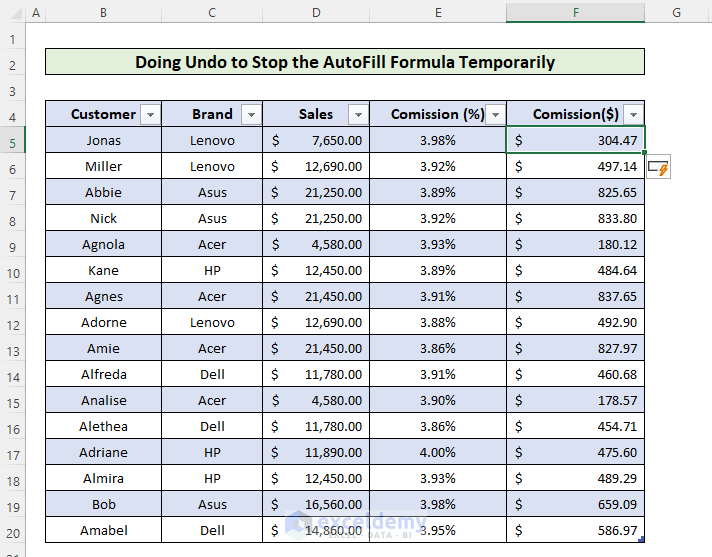712x557 pixels.
Task: Select column B header
Action: coord(103,13)
